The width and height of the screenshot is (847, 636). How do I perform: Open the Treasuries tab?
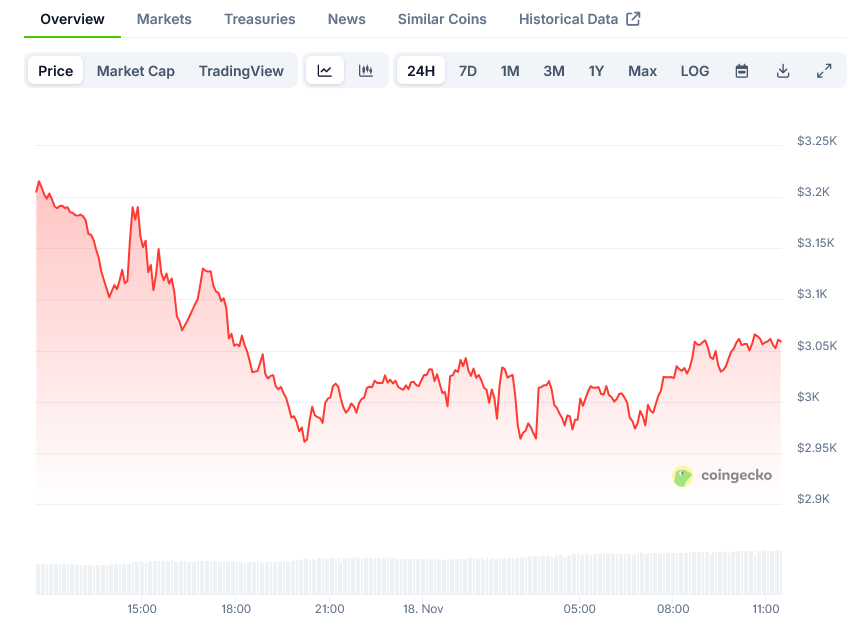259,18
